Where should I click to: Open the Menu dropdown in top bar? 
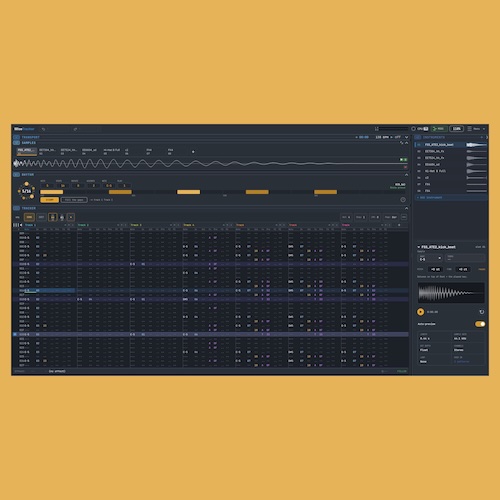point(477,129)
